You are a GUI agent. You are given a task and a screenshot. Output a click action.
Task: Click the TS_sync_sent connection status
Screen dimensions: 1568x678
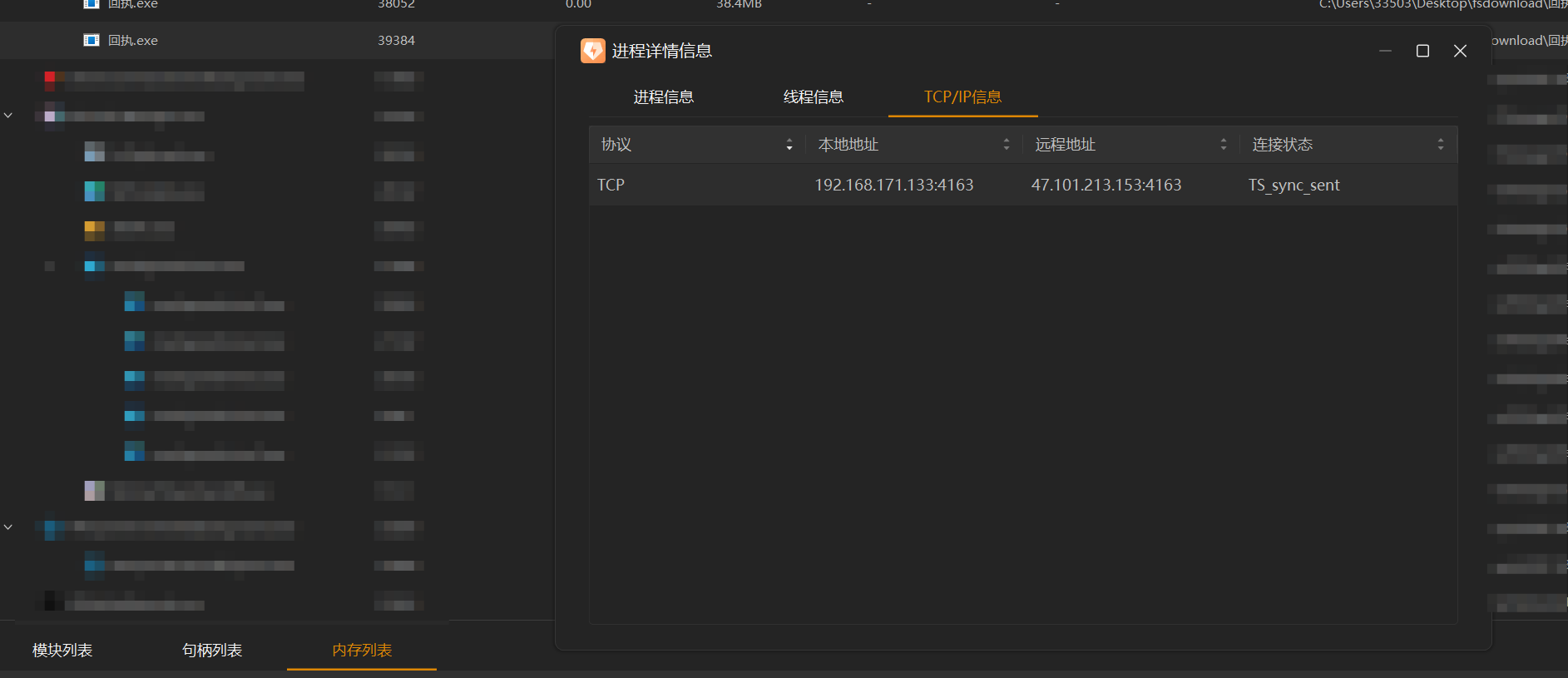pos(1293,185)
